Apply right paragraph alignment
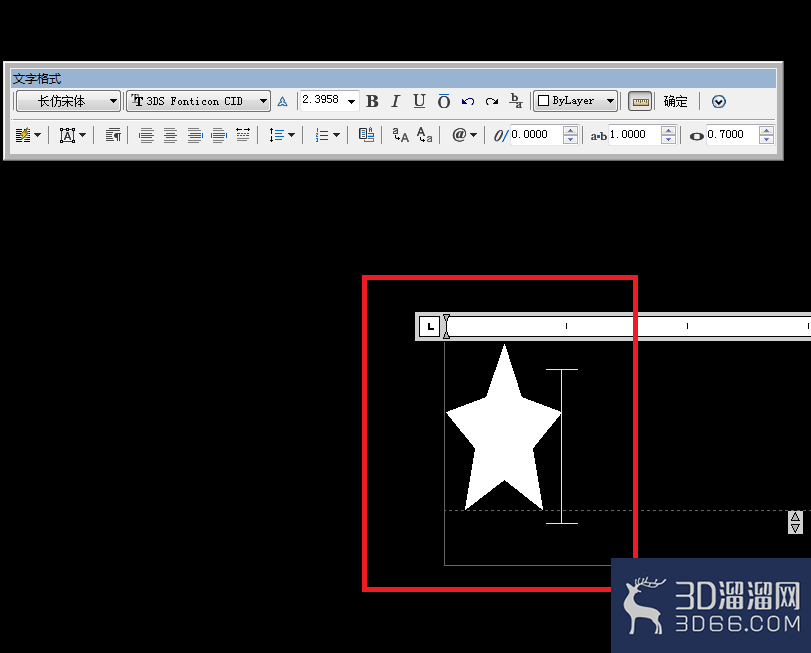This screenshot has height=653, width=811. pos(194,135)
